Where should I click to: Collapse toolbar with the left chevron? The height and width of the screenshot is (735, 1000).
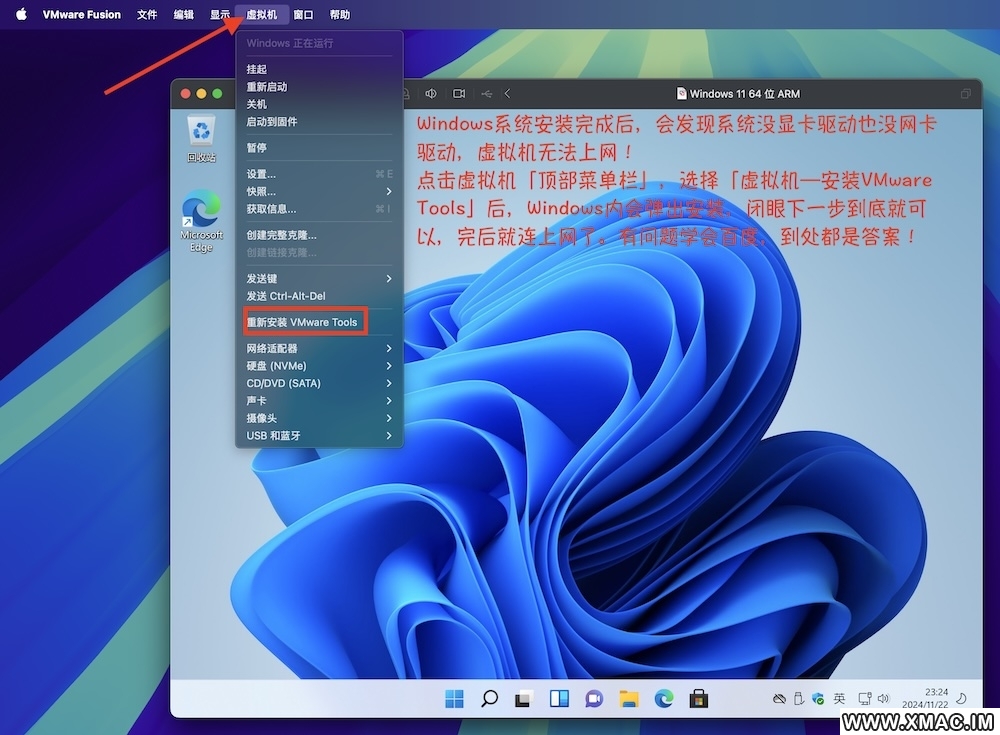point(507,94)
